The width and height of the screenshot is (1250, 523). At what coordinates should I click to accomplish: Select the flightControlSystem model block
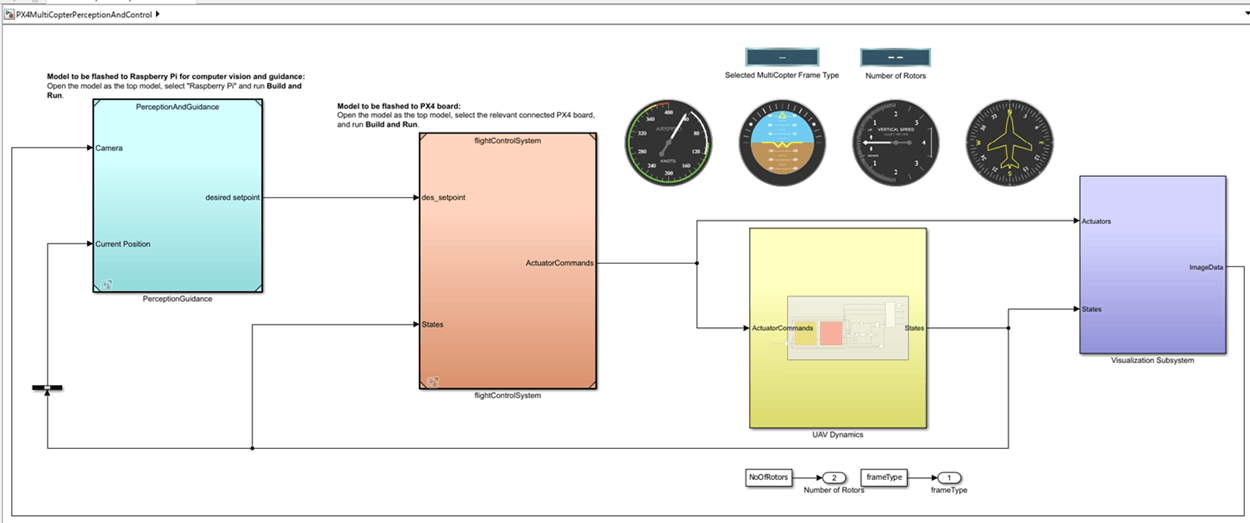(x=507, y=260)
